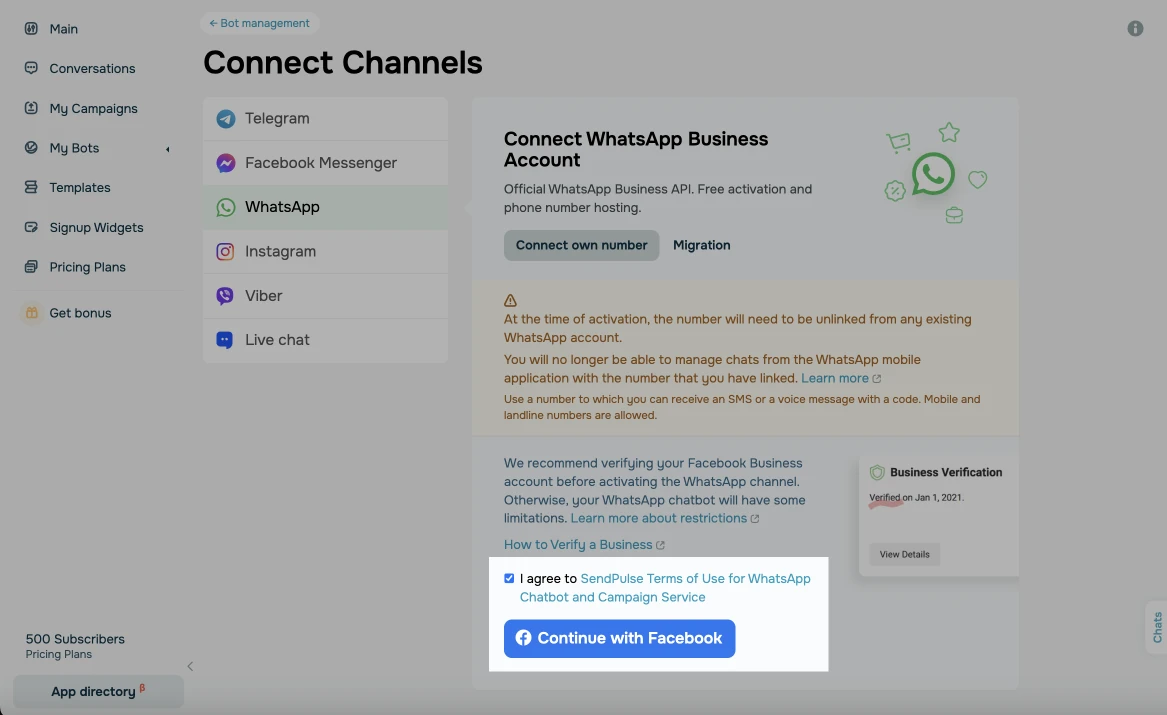
Task: Click the WhatsApp channel icon
Action: 224,207
